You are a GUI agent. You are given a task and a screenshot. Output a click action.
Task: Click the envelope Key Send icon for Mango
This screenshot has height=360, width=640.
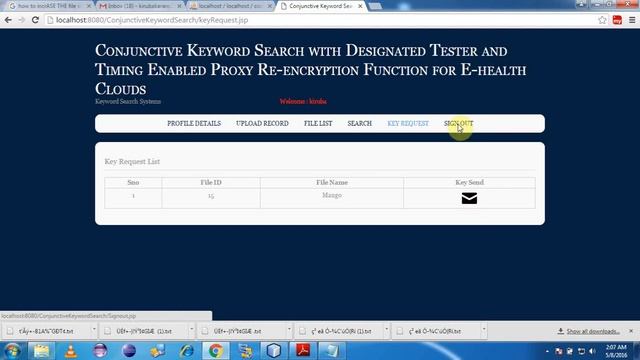point(469,198)
